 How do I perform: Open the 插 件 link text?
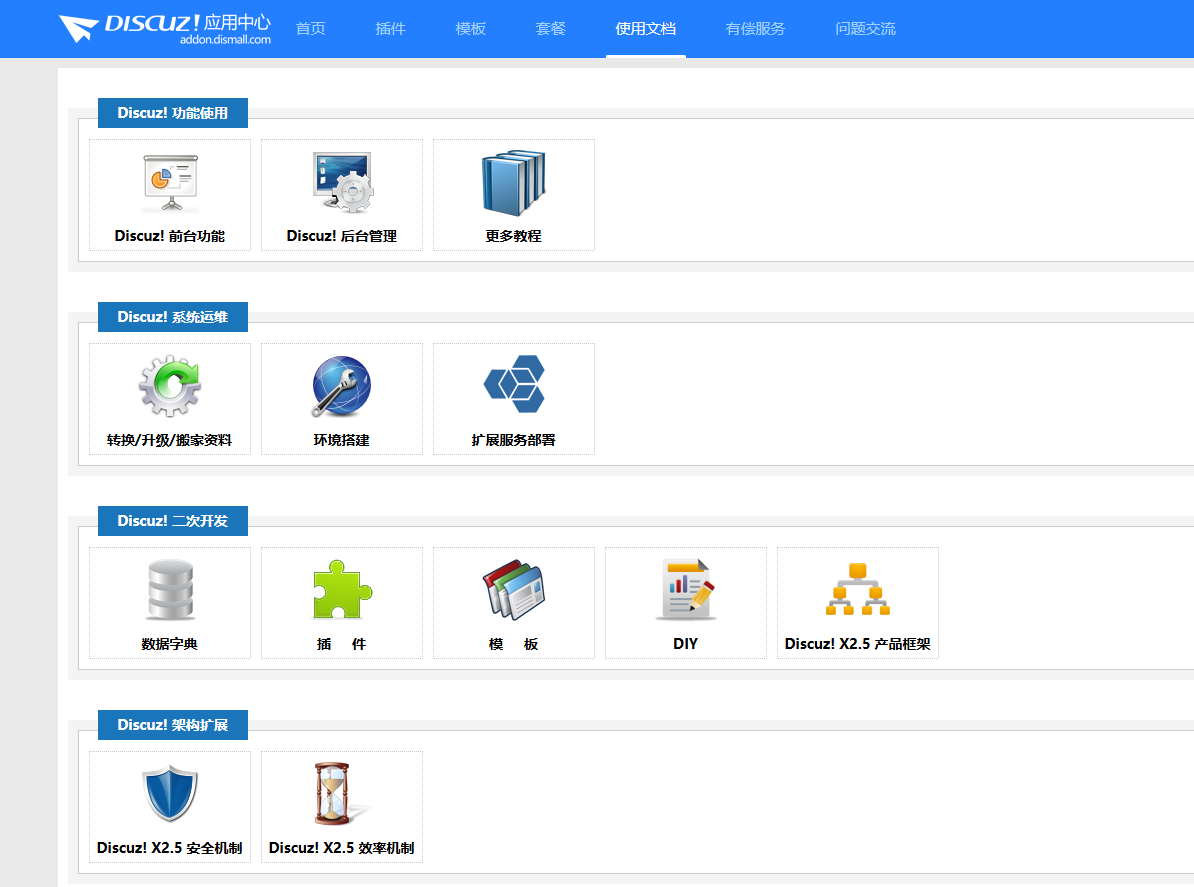click(x=342, y=644)
